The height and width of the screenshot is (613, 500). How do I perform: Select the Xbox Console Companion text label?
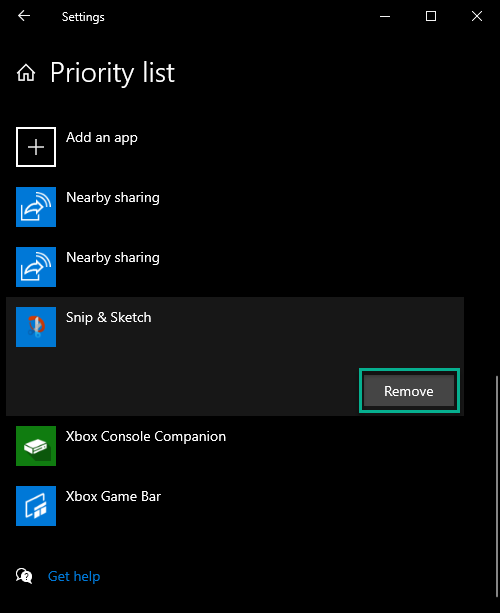(x=146, y=437)
